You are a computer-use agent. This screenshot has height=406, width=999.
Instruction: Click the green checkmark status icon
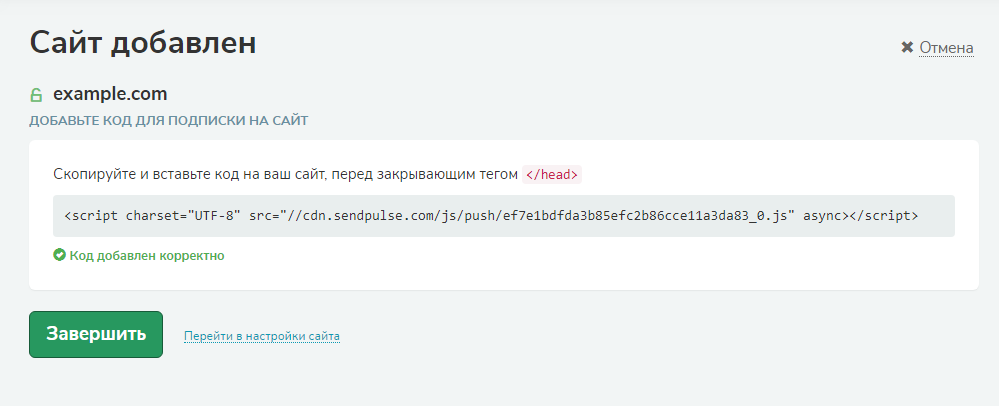point(59,255)
